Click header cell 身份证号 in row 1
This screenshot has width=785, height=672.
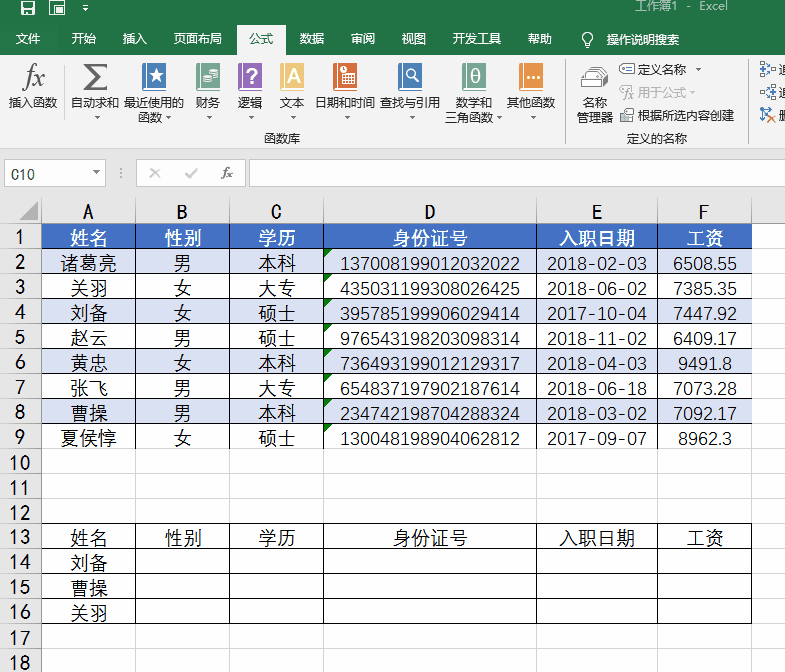(x=430, y=237)
